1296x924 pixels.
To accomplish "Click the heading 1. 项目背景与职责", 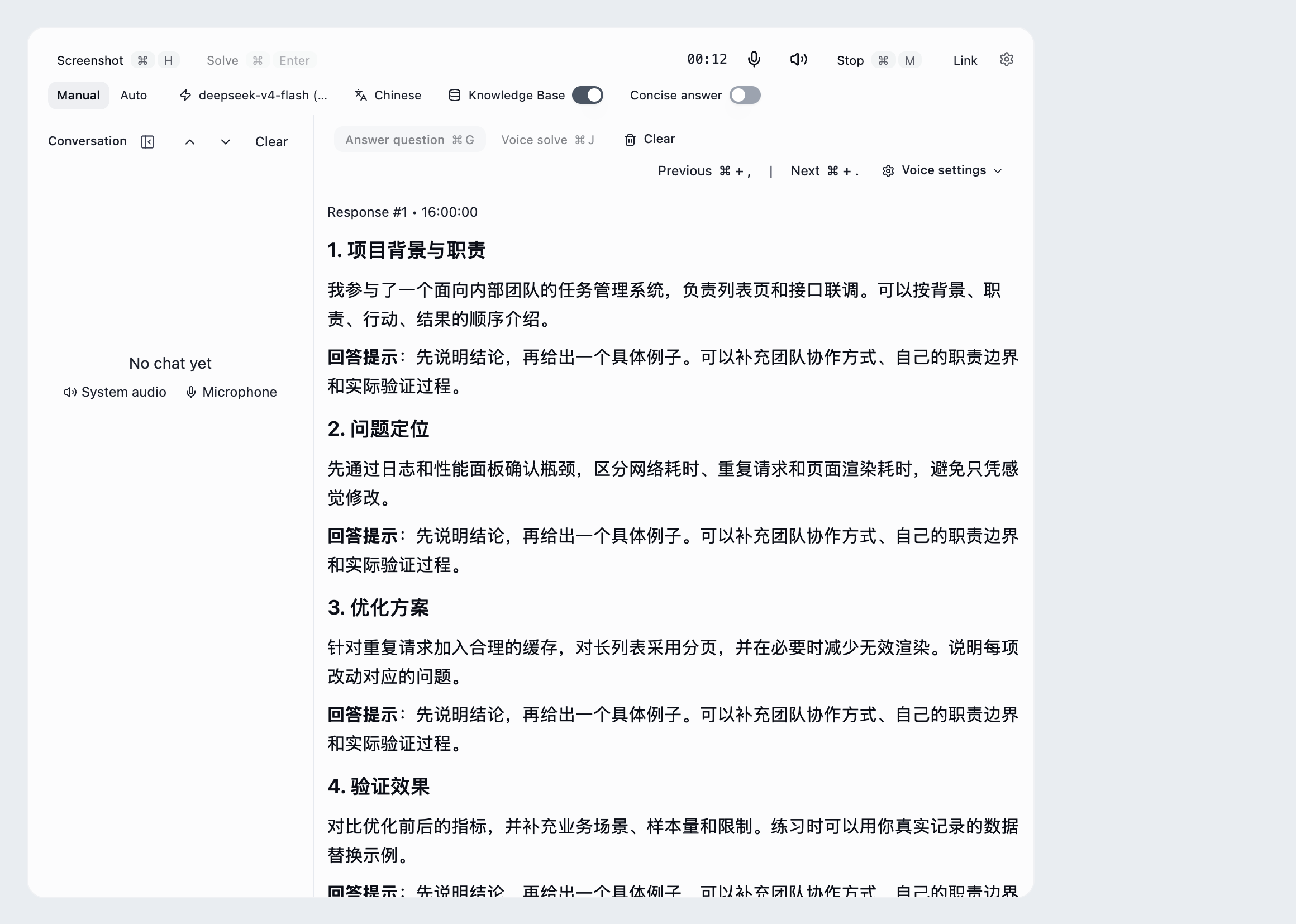I will (x=406, y=250).
